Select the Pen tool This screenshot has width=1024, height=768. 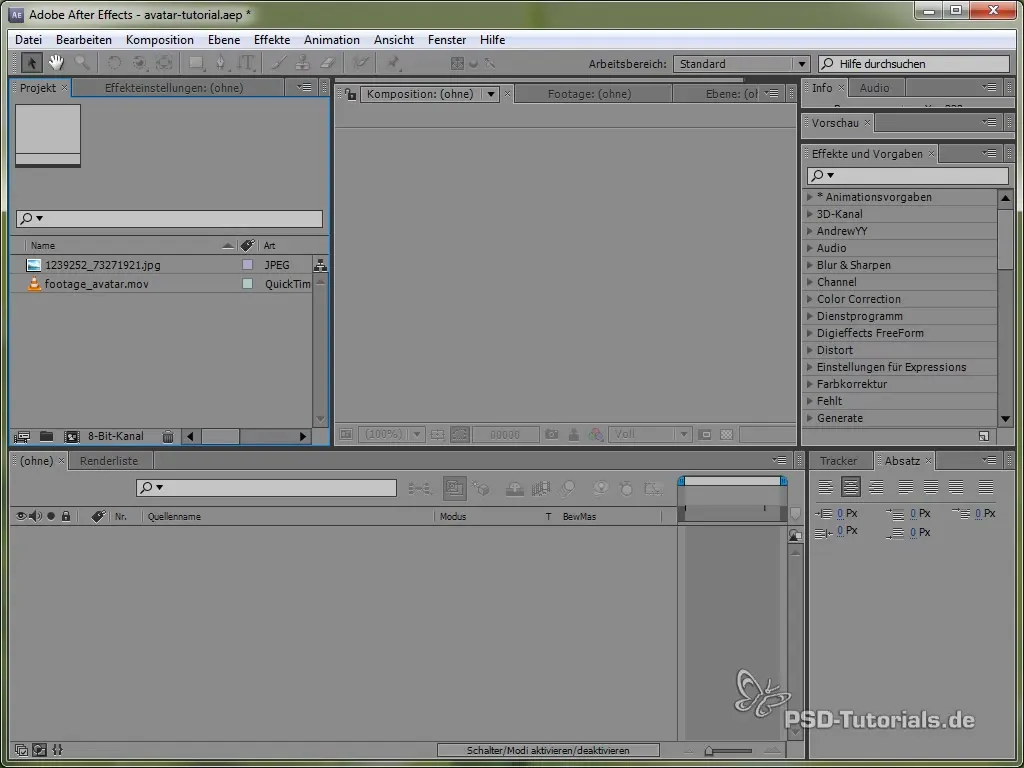click(221, 63)
